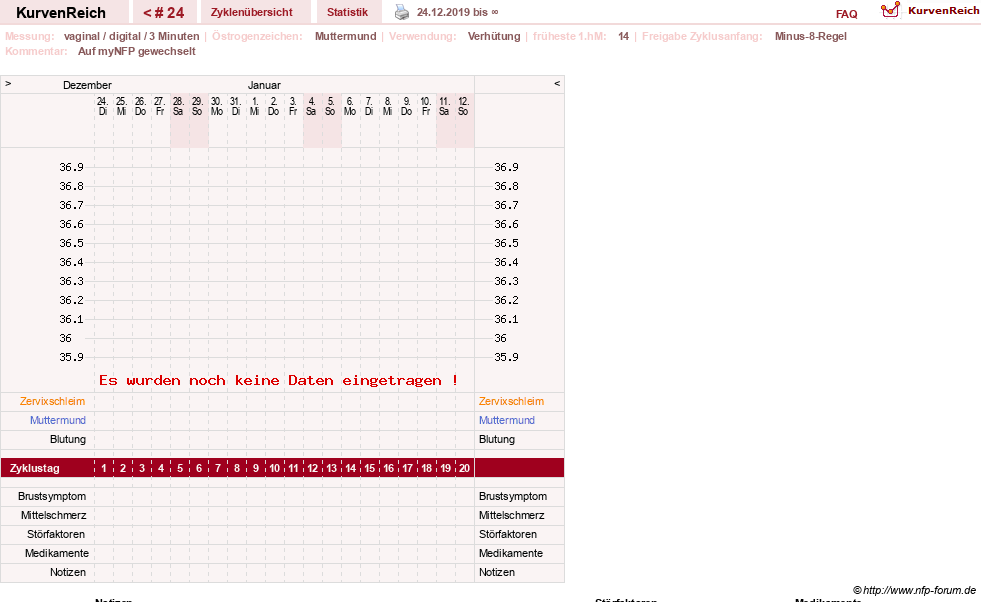The image size is (981, 602).
Task: Click früheste 1.hM value 14
Action: [x=623, y=36]
